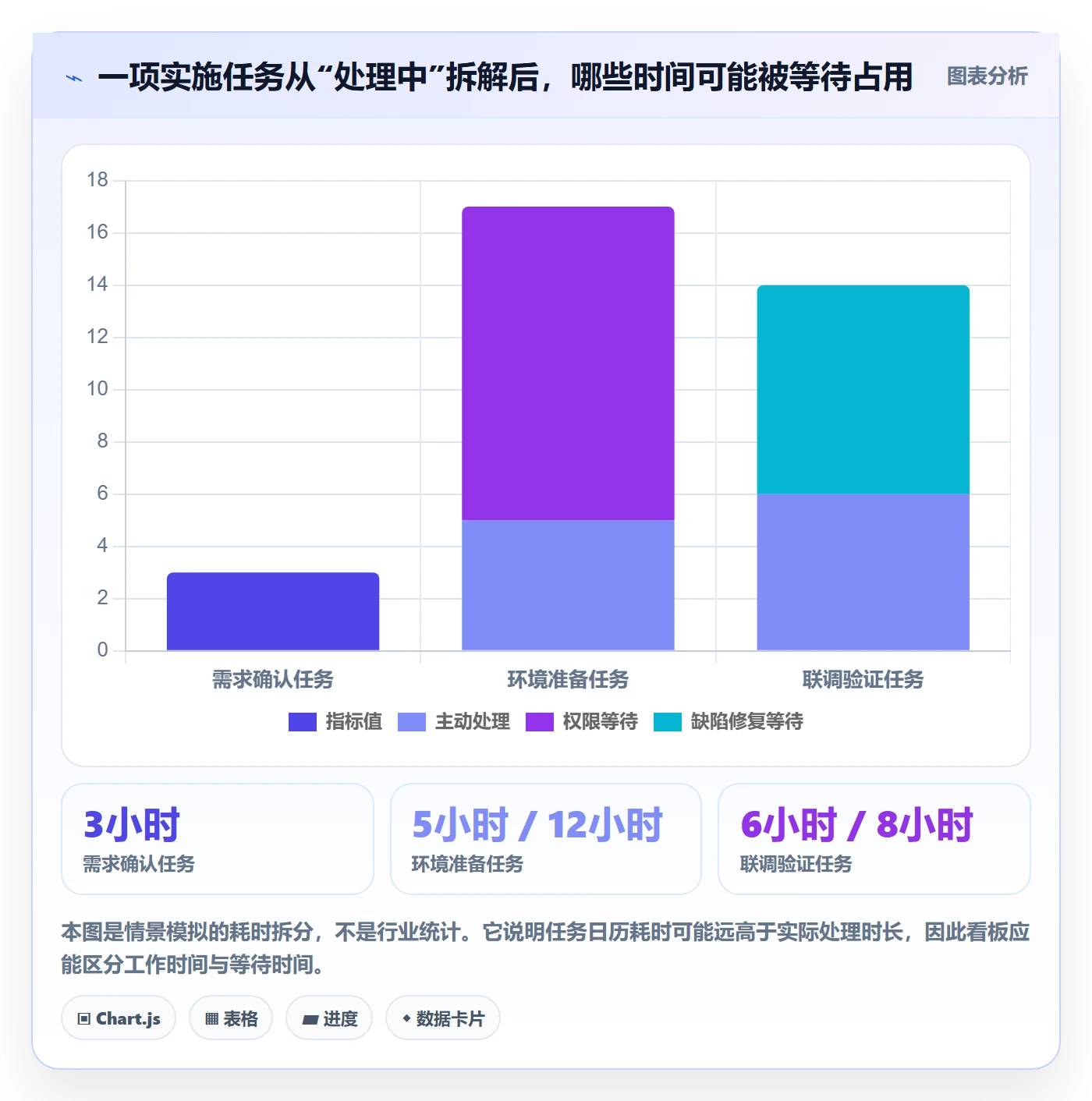
Task: Click the 数据卡片 diamond icon tag
Action: coord(443,1018)
